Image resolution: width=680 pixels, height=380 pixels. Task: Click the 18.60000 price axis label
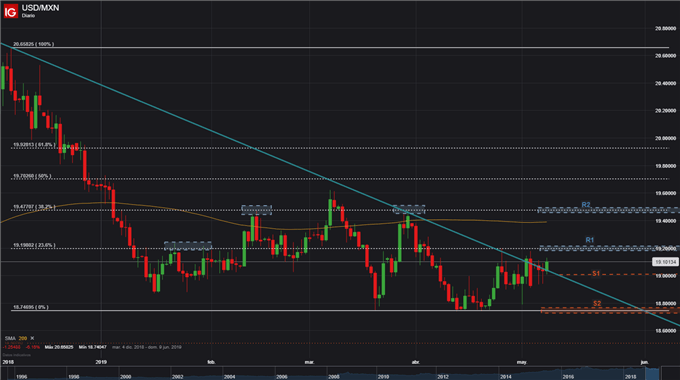(666, 331)
